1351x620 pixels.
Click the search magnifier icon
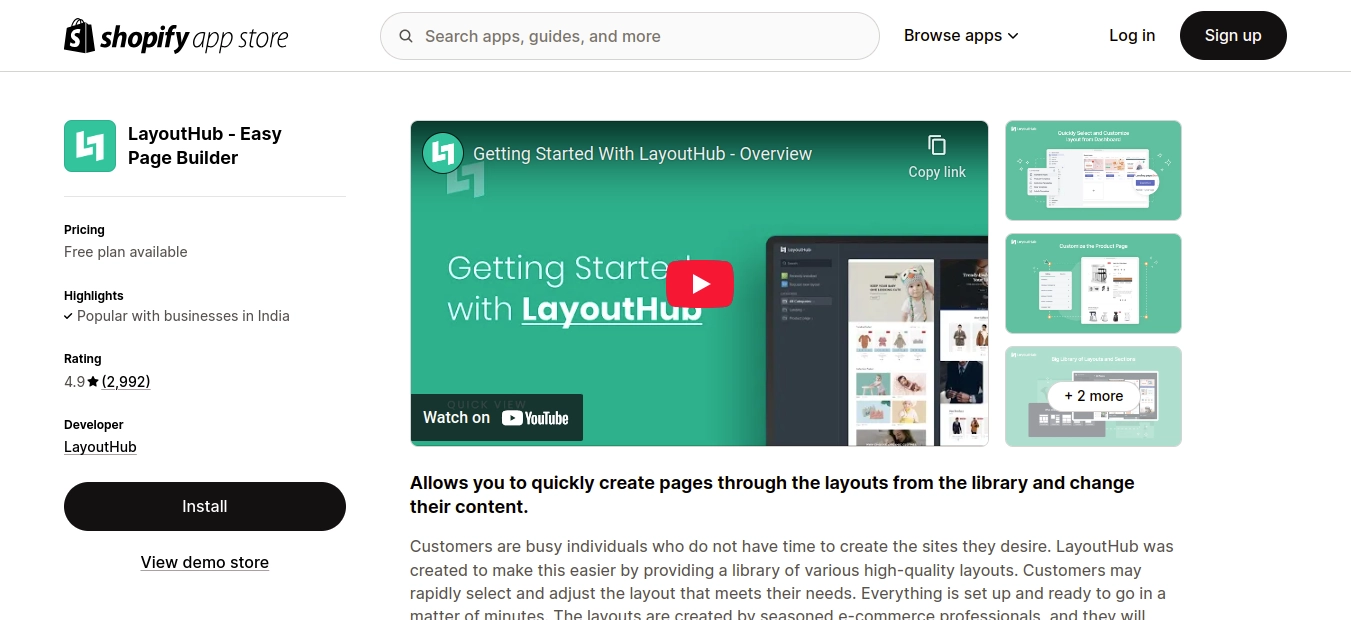(405, 35)
